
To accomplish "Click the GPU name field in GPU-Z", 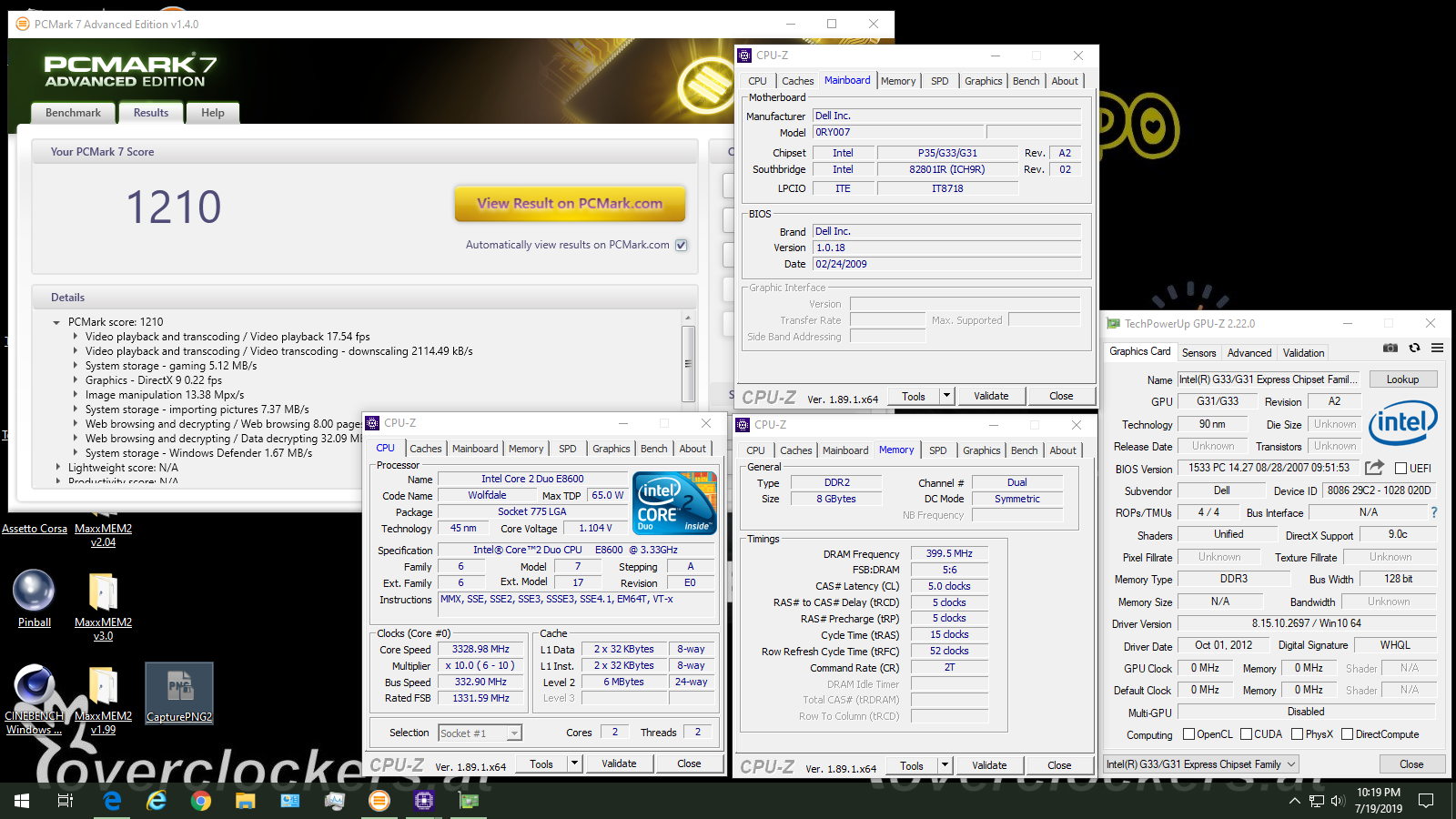I will [1269, 379].
